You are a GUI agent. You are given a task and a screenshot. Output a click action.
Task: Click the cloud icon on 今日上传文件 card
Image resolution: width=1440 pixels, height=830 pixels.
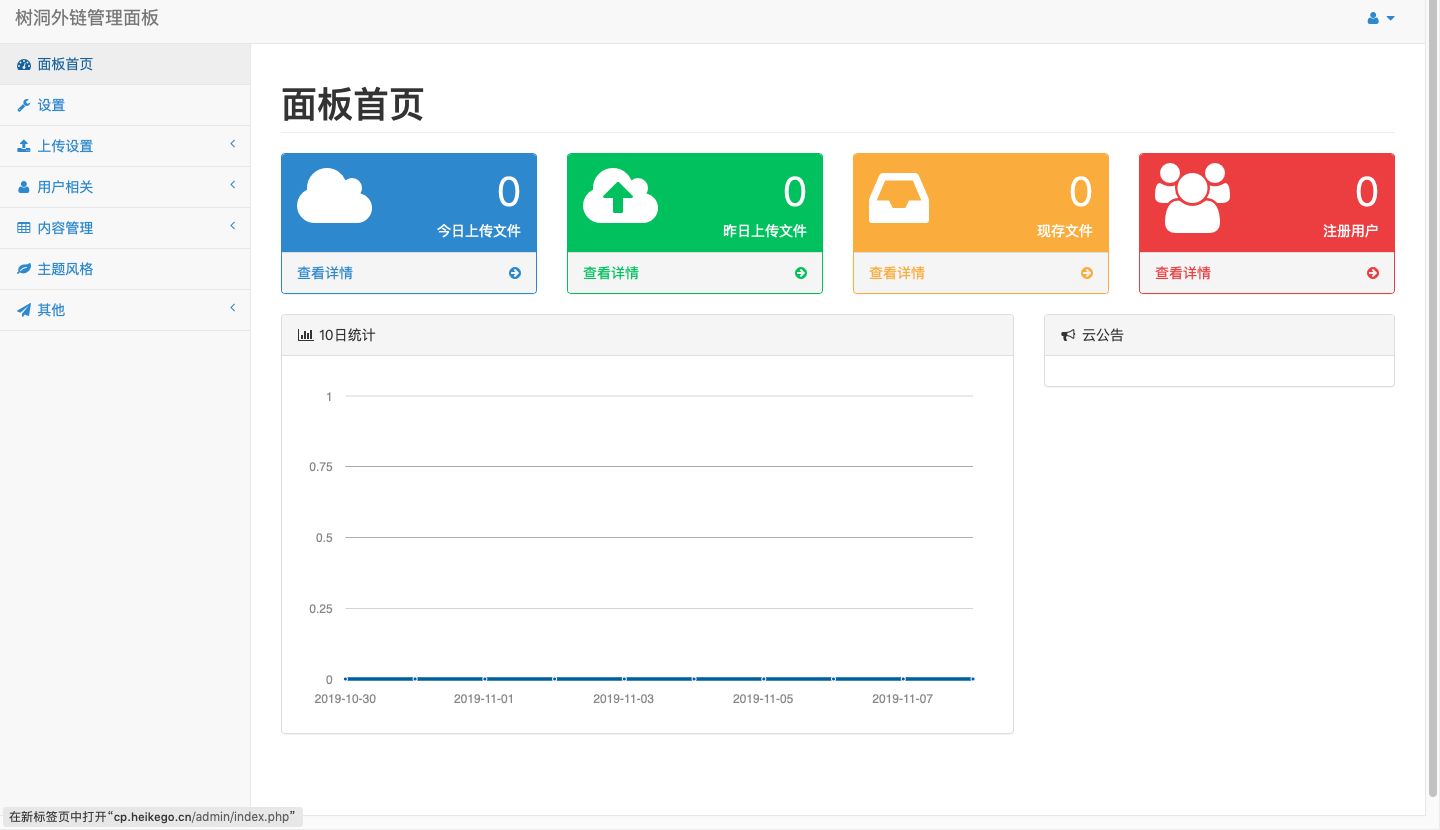[x=334, y=196]
